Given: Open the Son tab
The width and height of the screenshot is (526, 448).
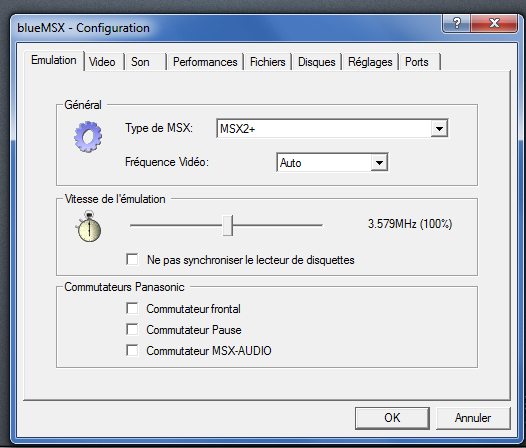Looking at the screenshot, I should [x=140, y=62].
